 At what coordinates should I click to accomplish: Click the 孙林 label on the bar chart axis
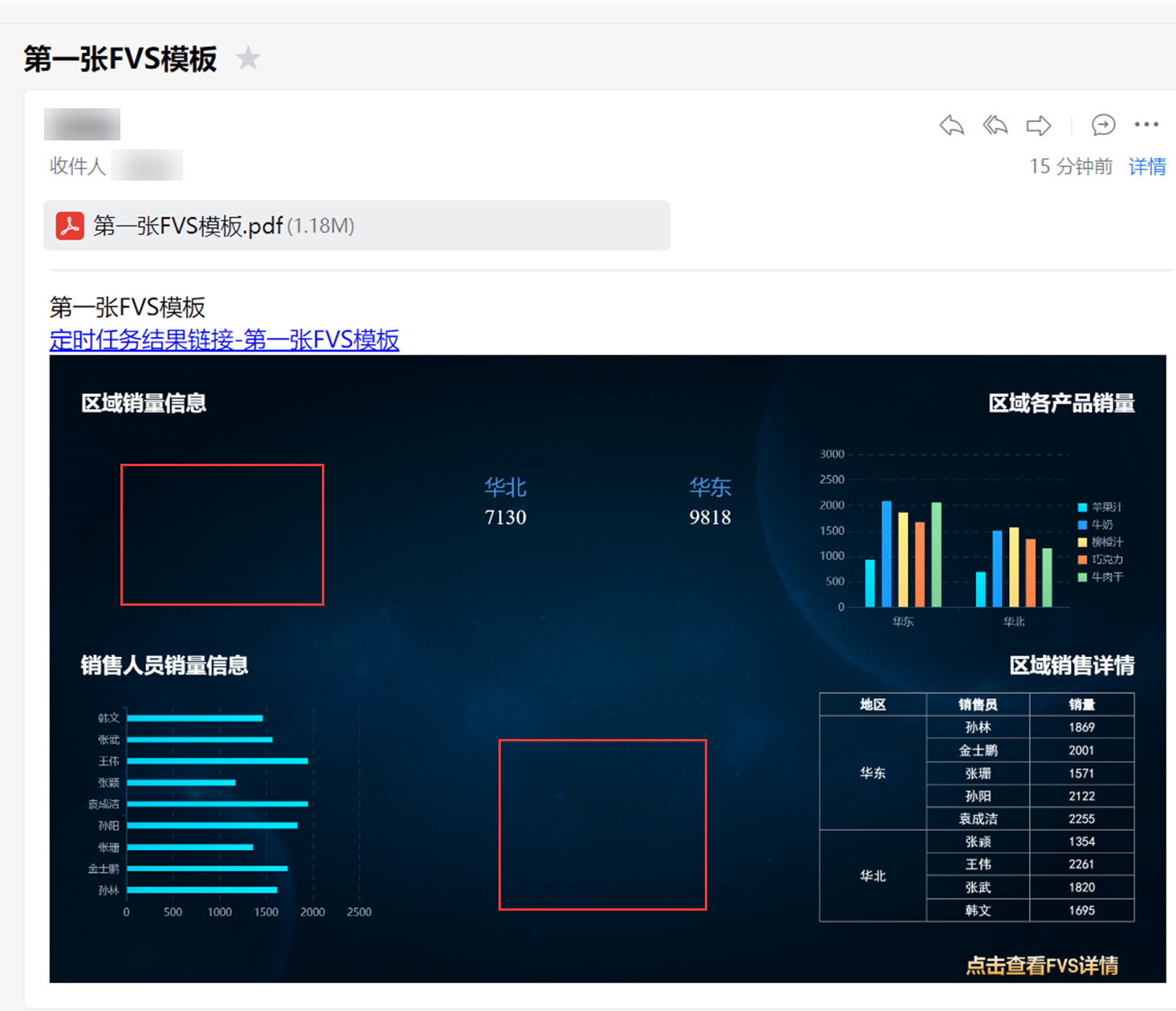tap(108, 890)
